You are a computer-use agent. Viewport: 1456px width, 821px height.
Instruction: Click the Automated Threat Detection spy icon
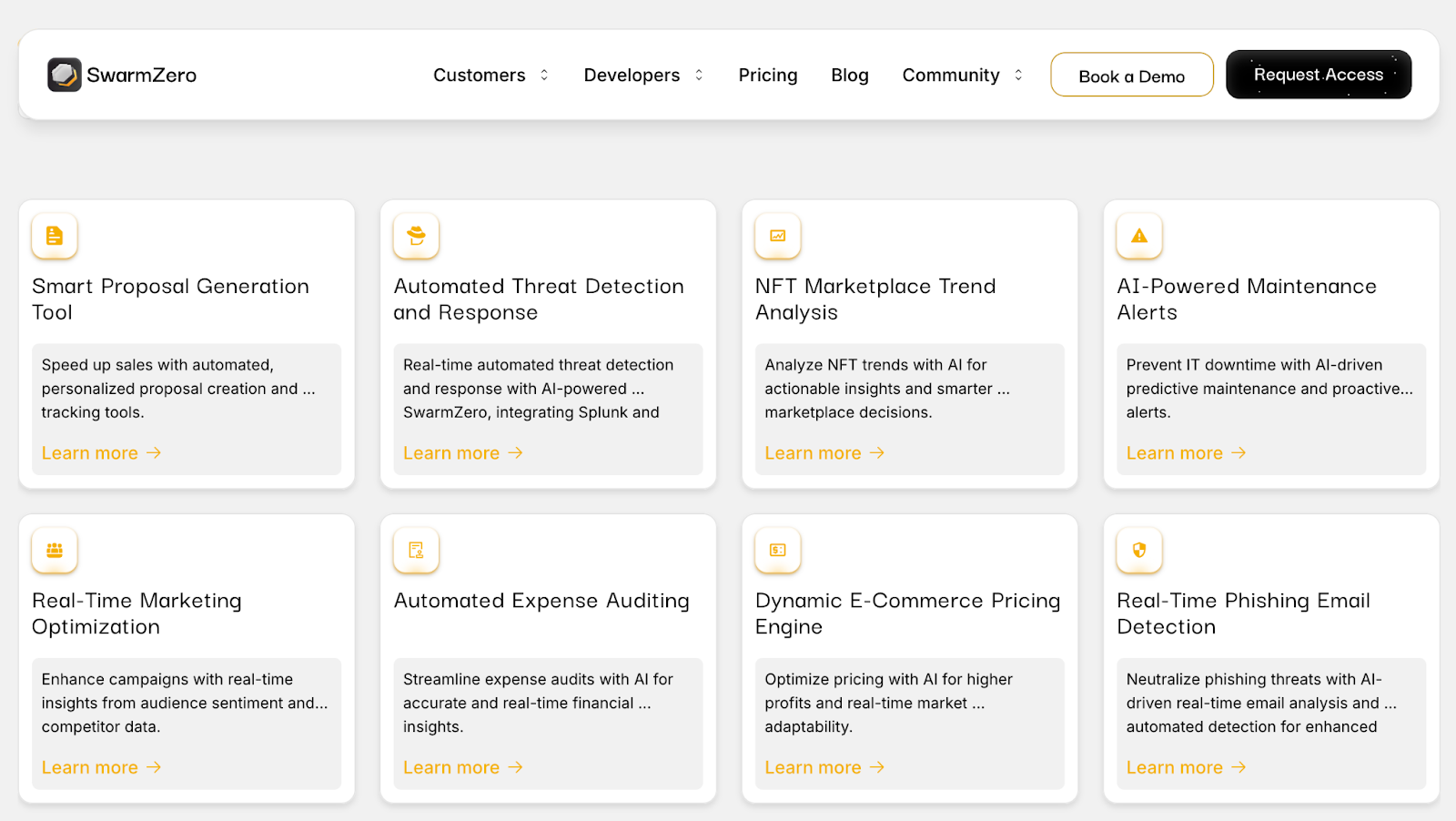click(416, 236)
